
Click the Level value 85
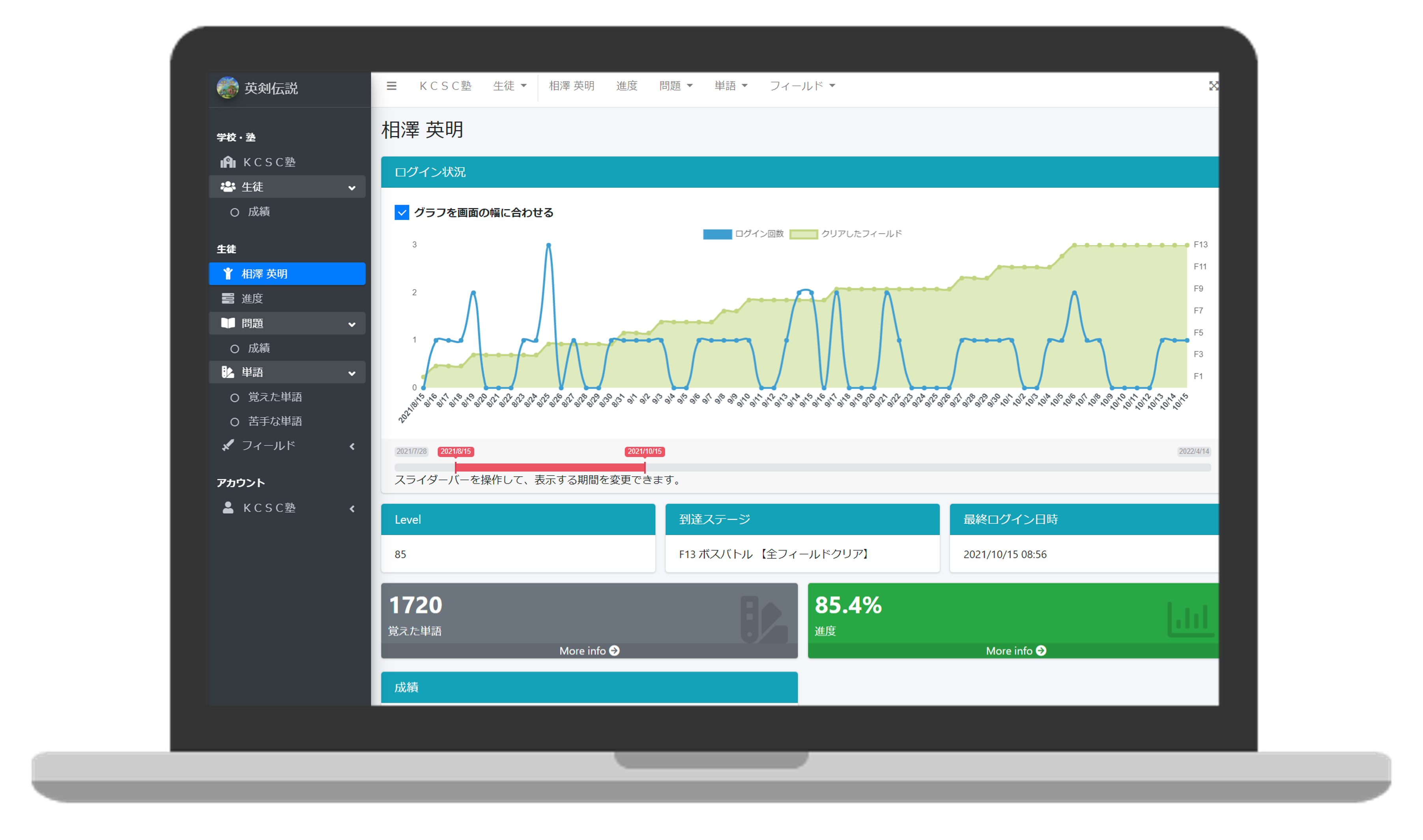coord(400,555)
